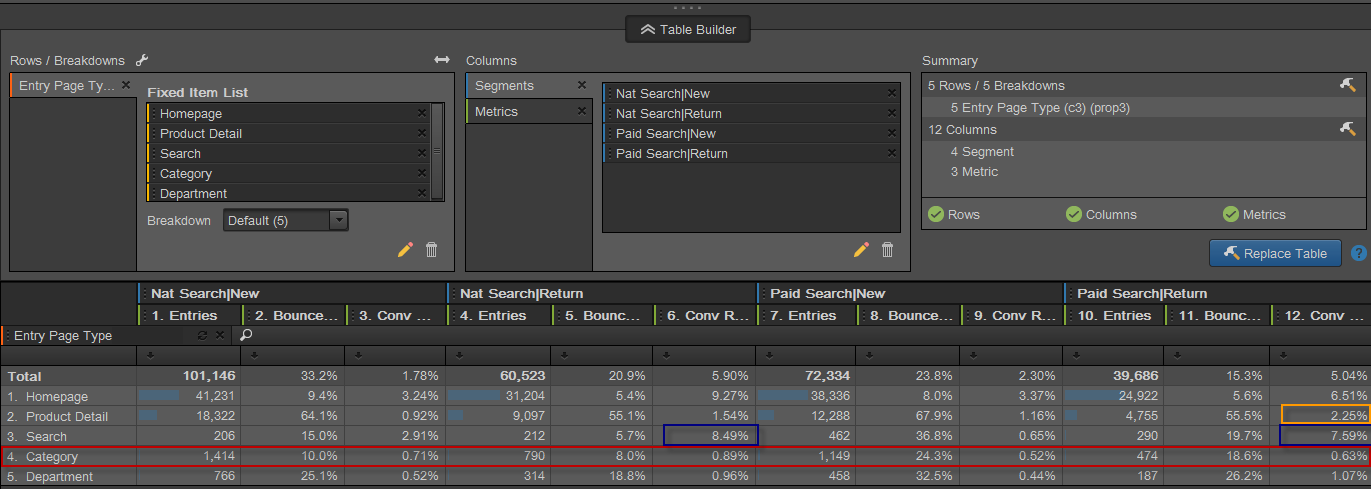Toggle the Columns green checkmark in Summary
1371x489 pixels.
[1074, 214]
